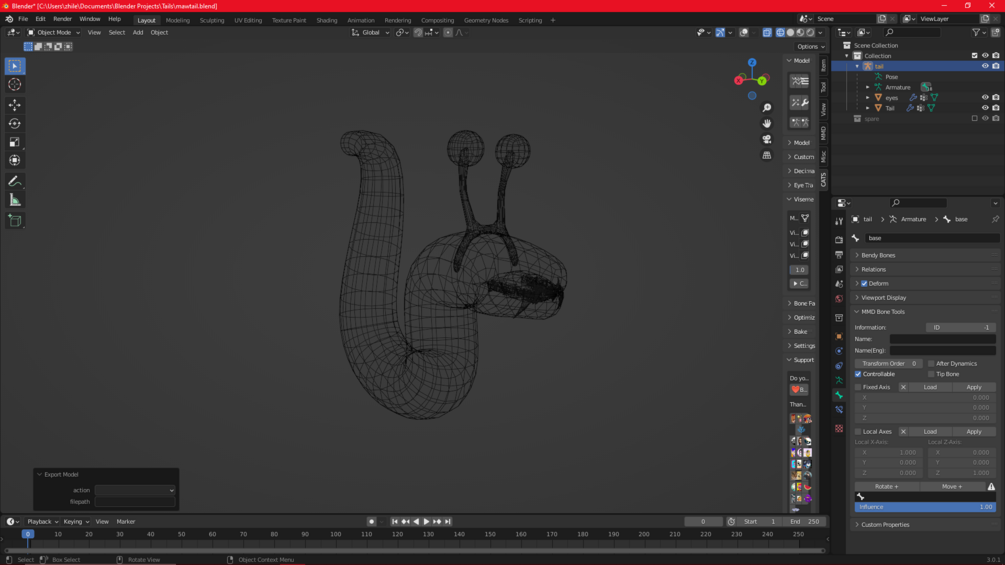The height and width of the screenshot is (565, 1005).
Task: Click the Add Cube tool icon
Action: tap(15, 221)
